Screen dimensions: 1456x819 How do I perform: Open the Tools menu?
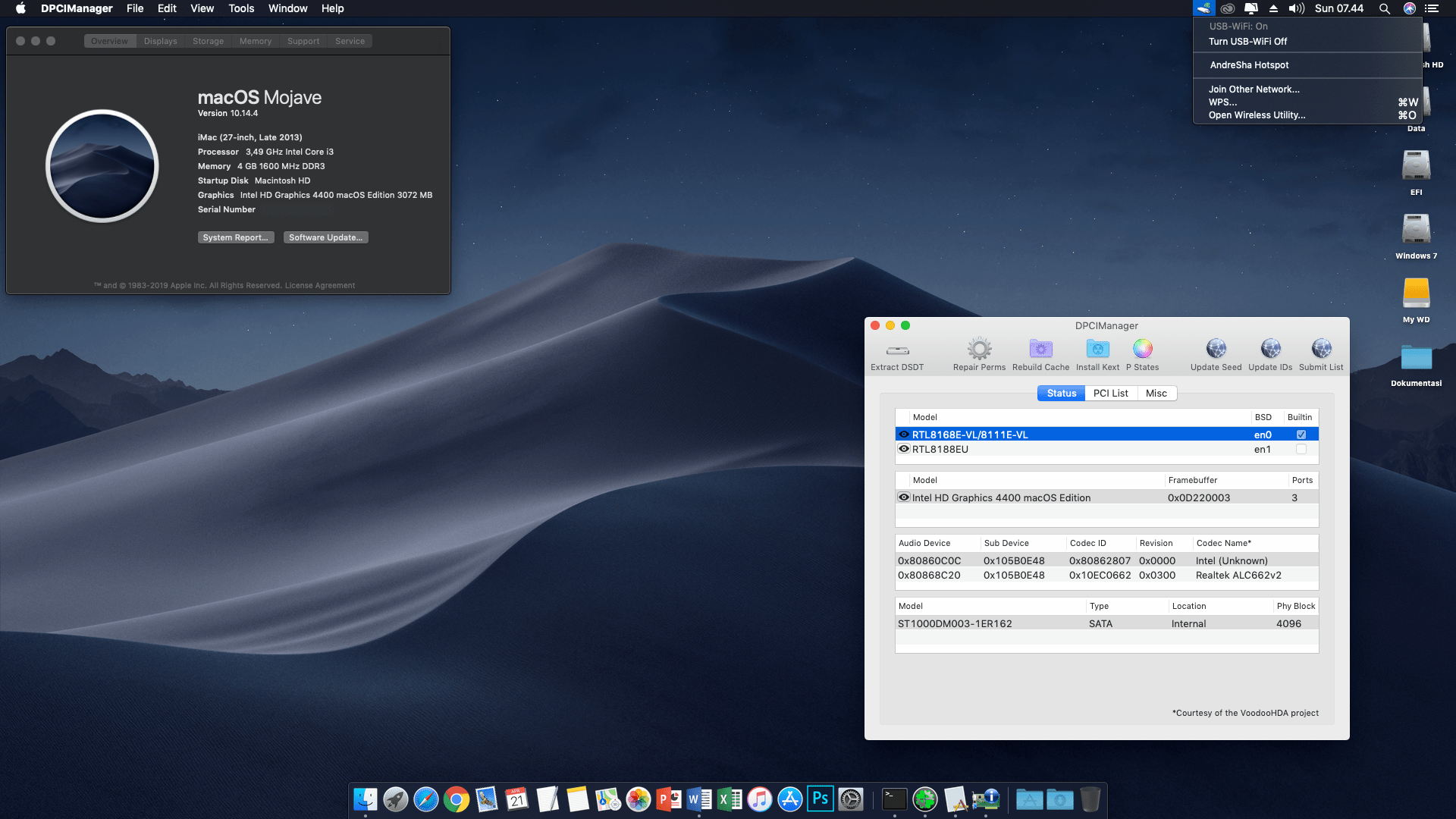240,8
